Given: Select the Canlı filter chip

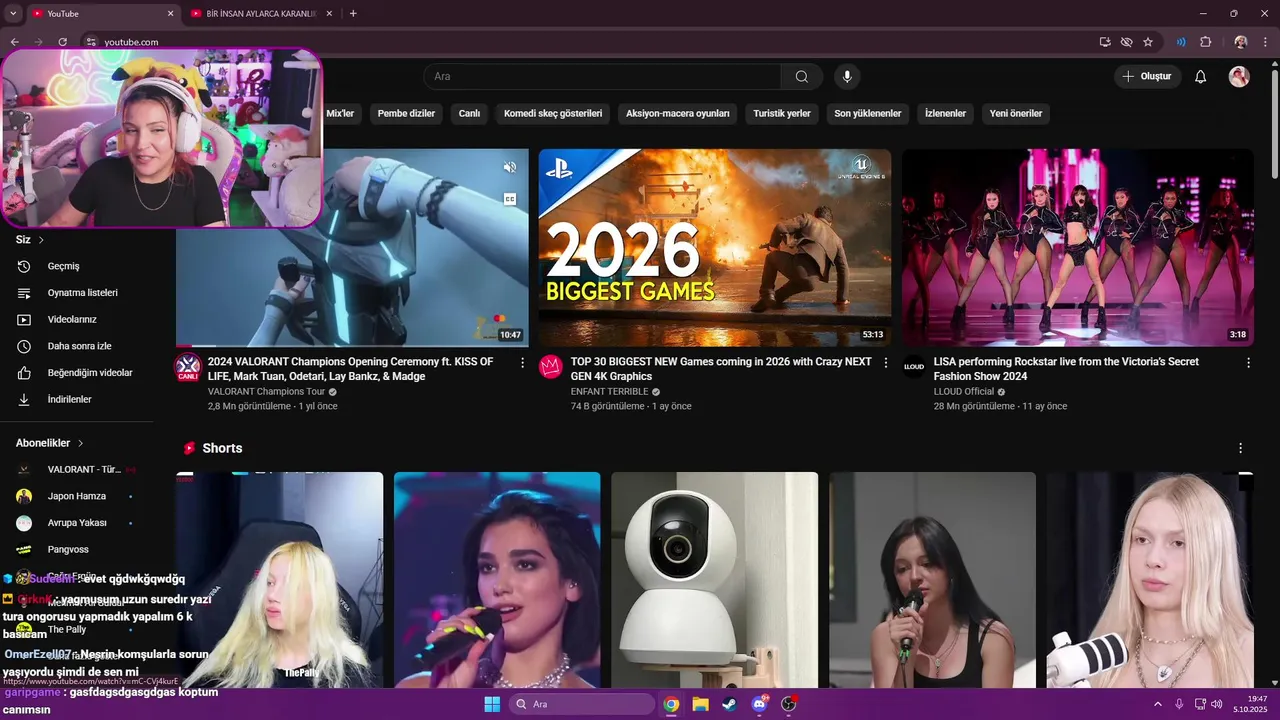Looking at the screenshot, I should coord(469,113).
